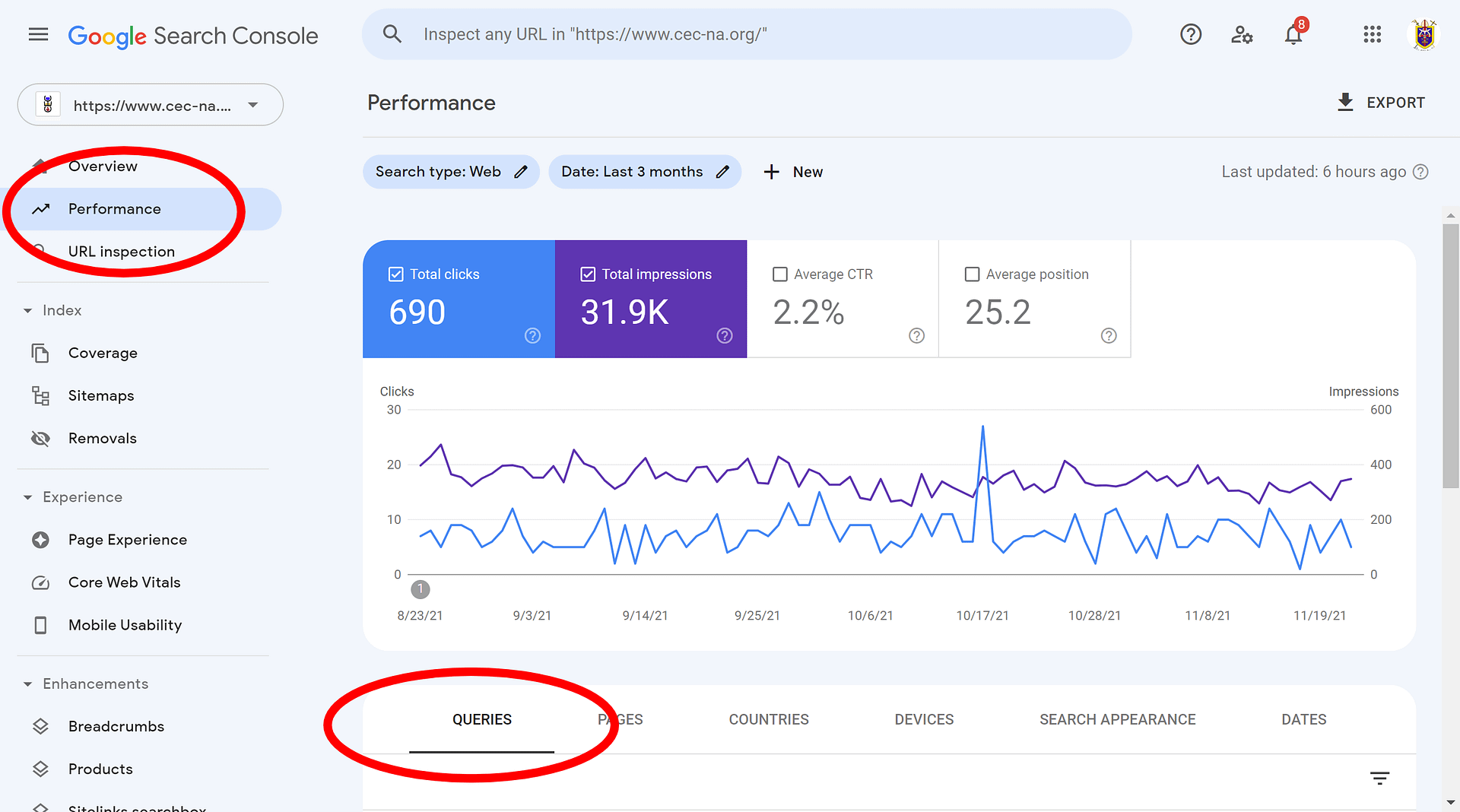Click the Search type: Web filter chip
1460x812 pixels.
pos(451,172)
